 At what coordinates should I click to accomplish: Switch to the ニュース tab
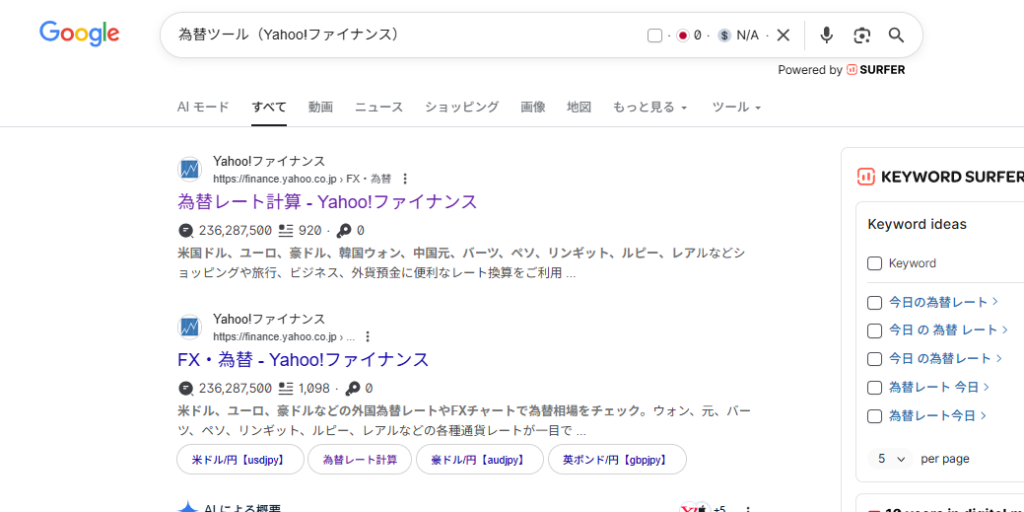378,107
